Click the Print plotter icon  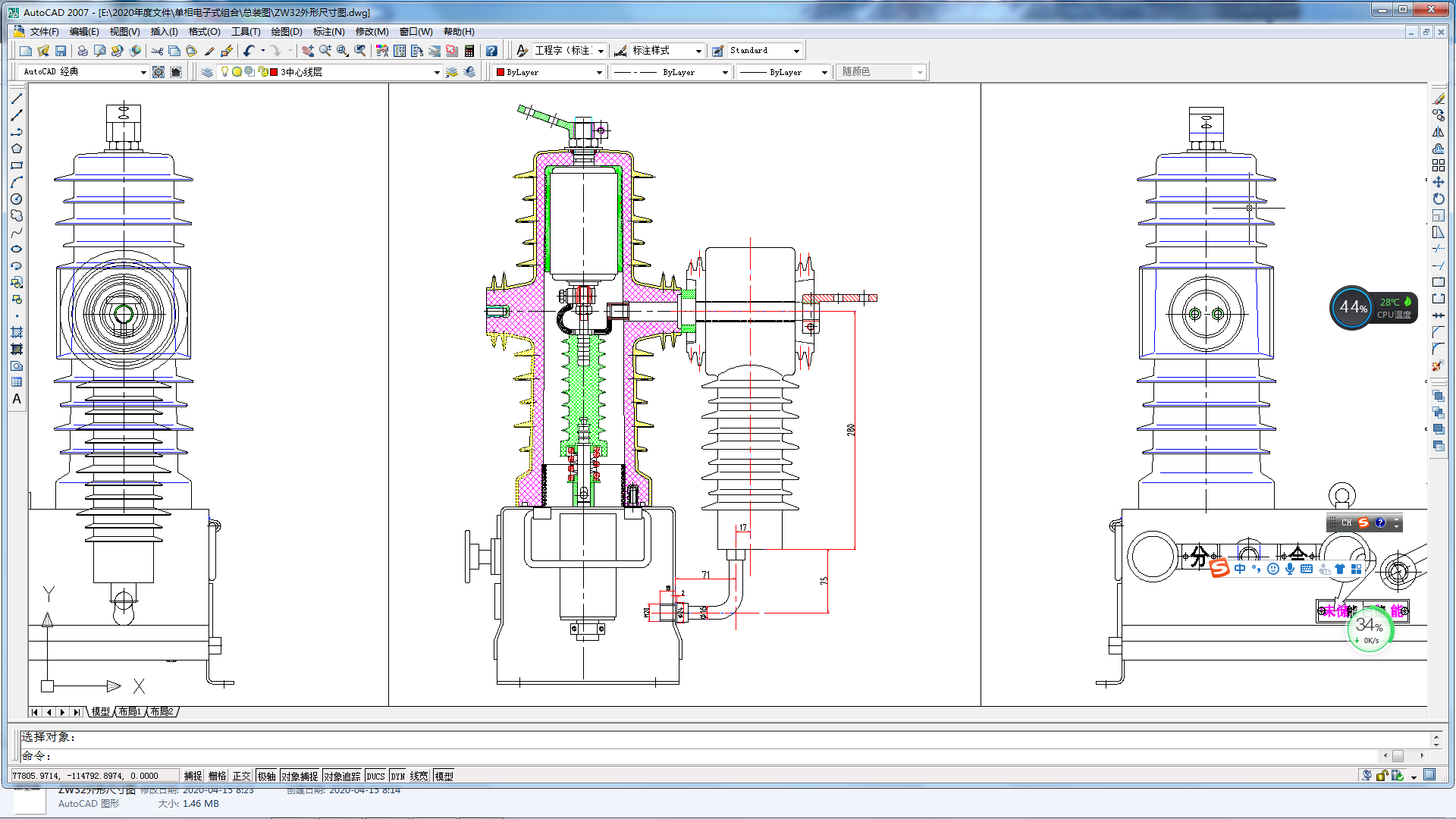[82, 51]
